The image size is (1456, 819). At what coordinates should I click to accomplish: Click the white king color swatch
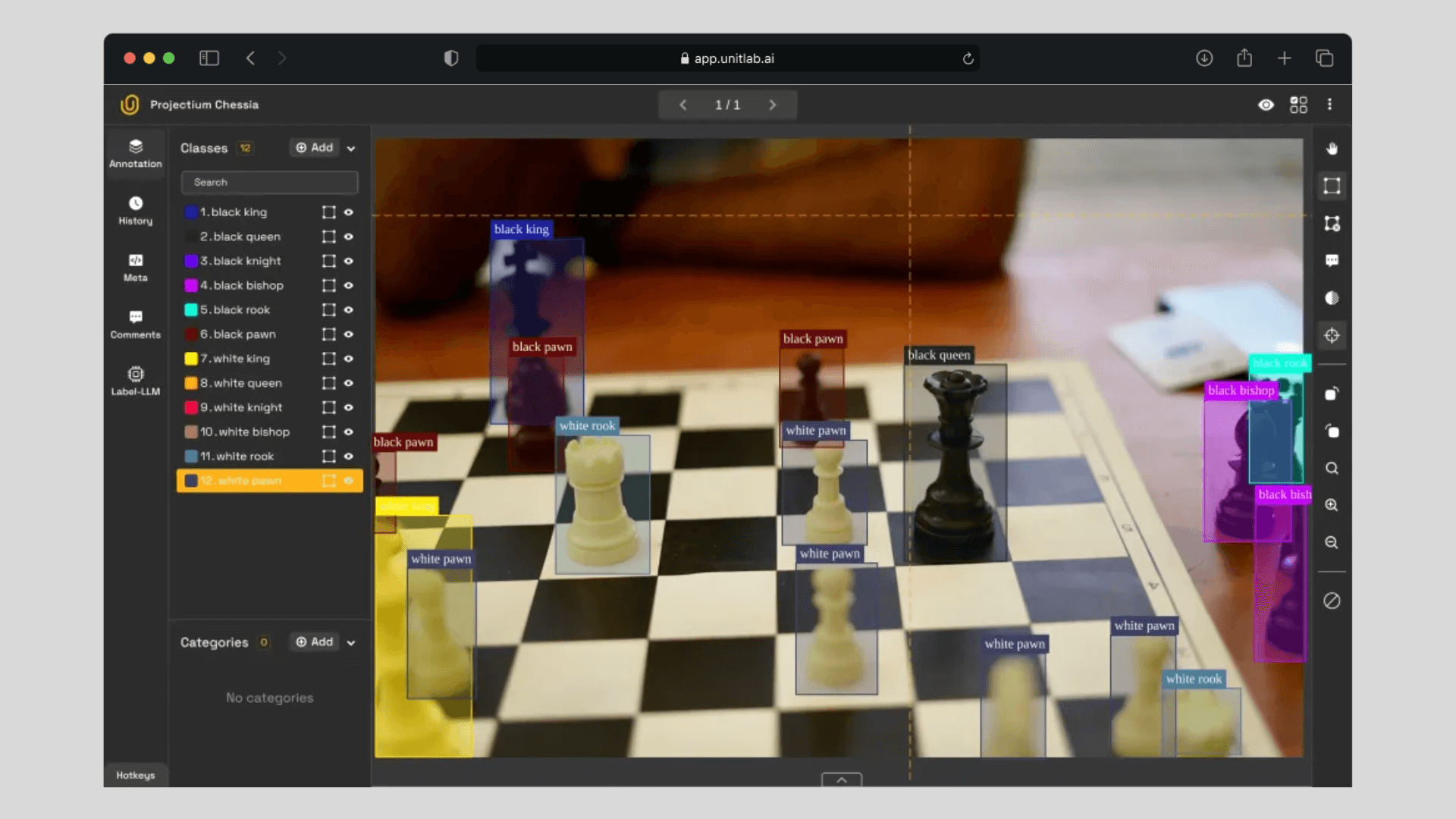(x=190, y=359)
